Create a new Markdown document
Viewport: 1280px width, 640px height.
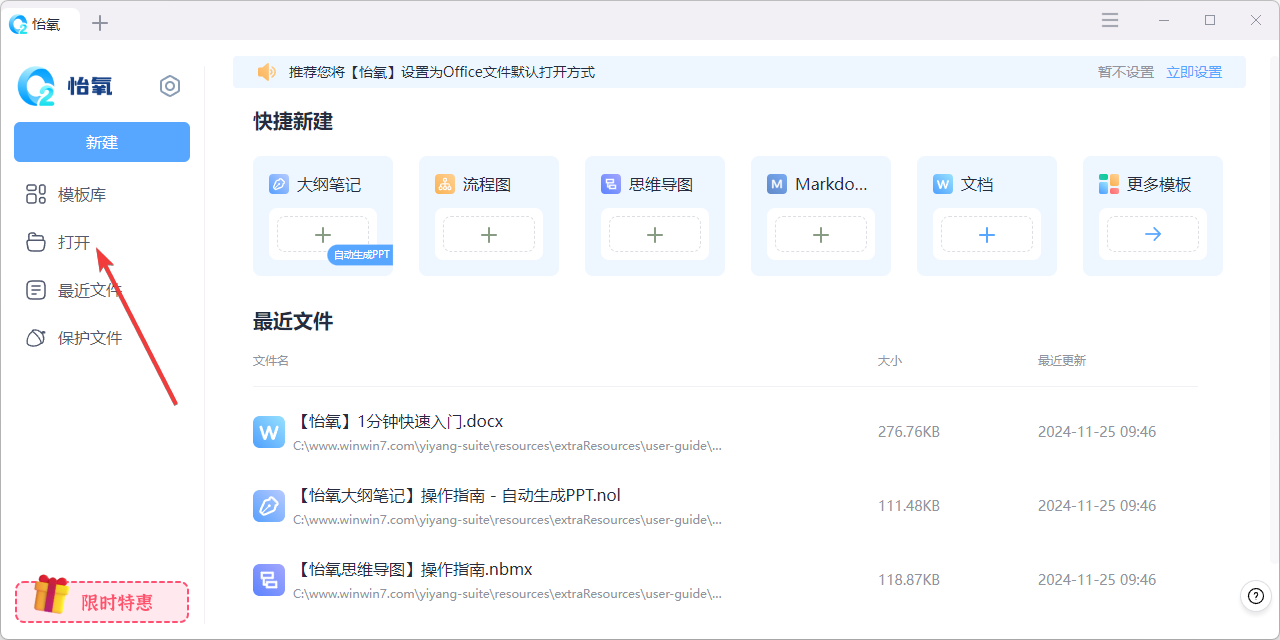tap(820, 234)
